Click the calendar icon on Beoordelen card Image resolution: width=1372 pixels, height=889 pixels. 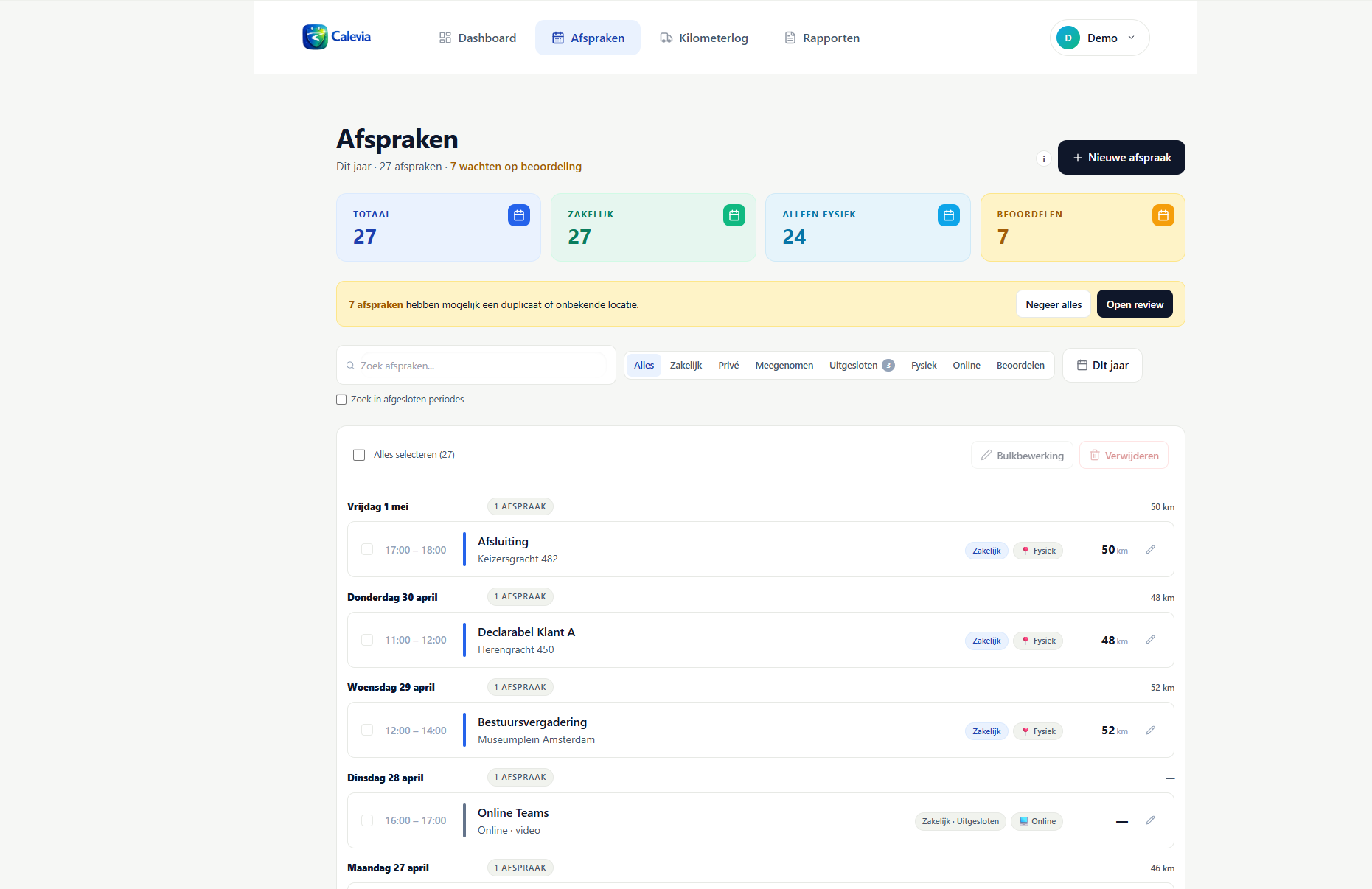tap(1163, 215)
